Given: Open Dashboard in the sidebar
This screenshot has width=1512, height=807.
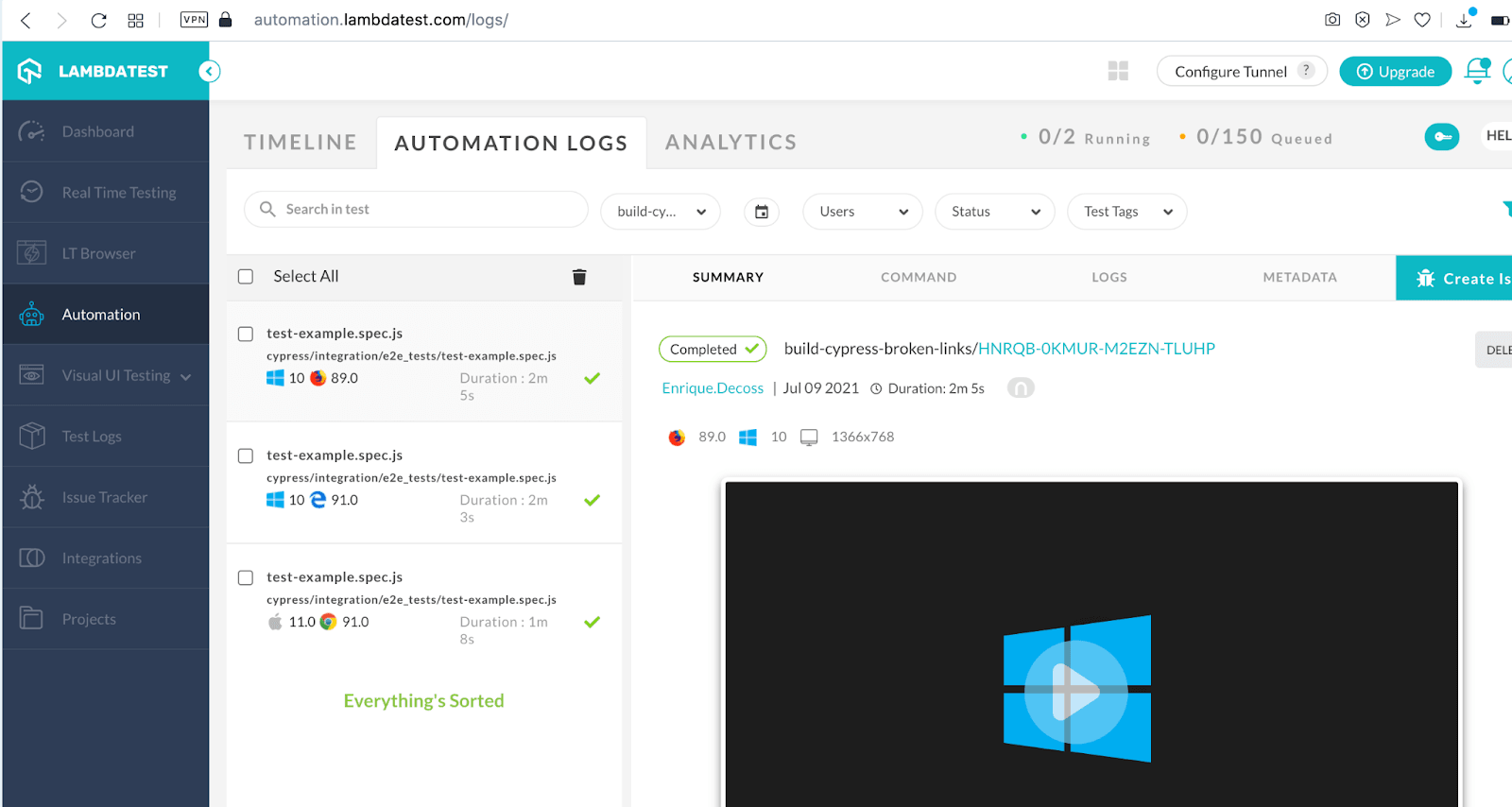Looking at the screenshot, I should (98, 131).
